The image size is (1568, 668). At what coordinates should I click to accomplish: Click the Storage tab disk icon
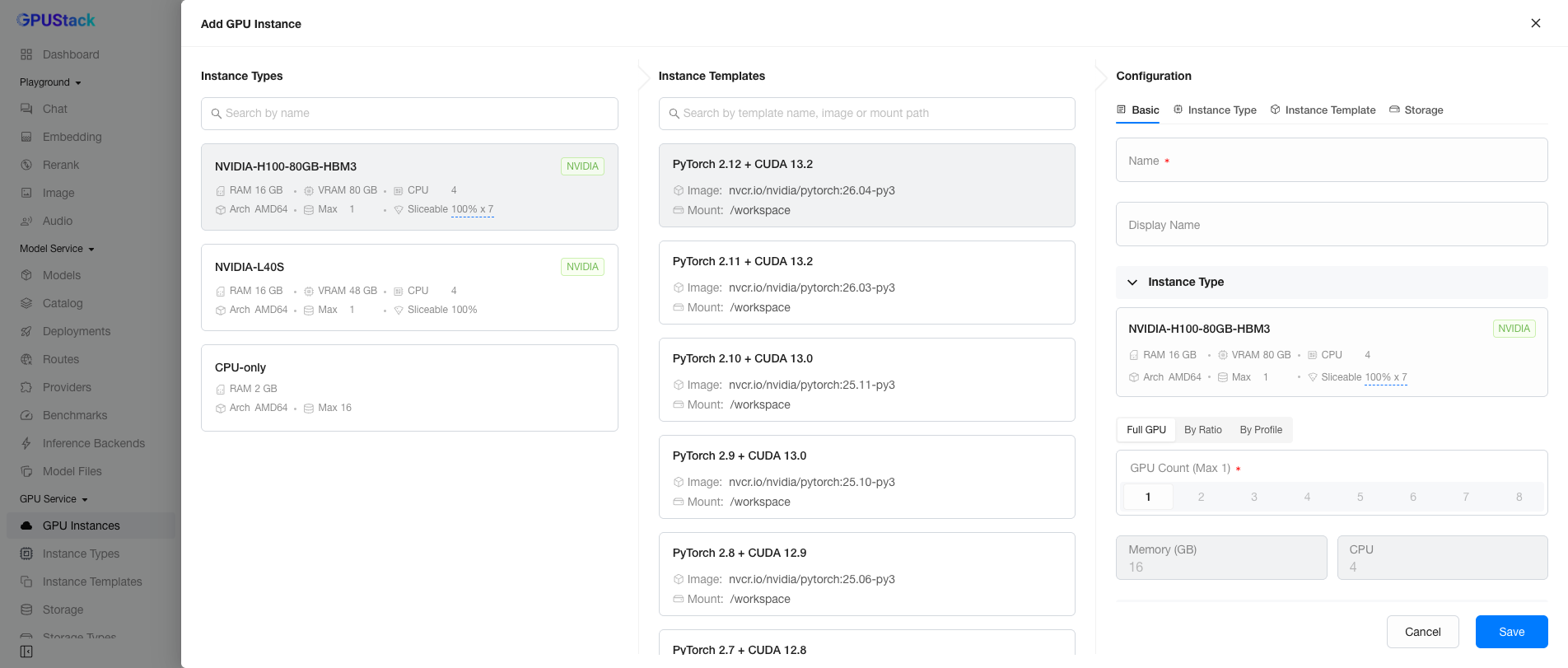tap(1394, 110)
